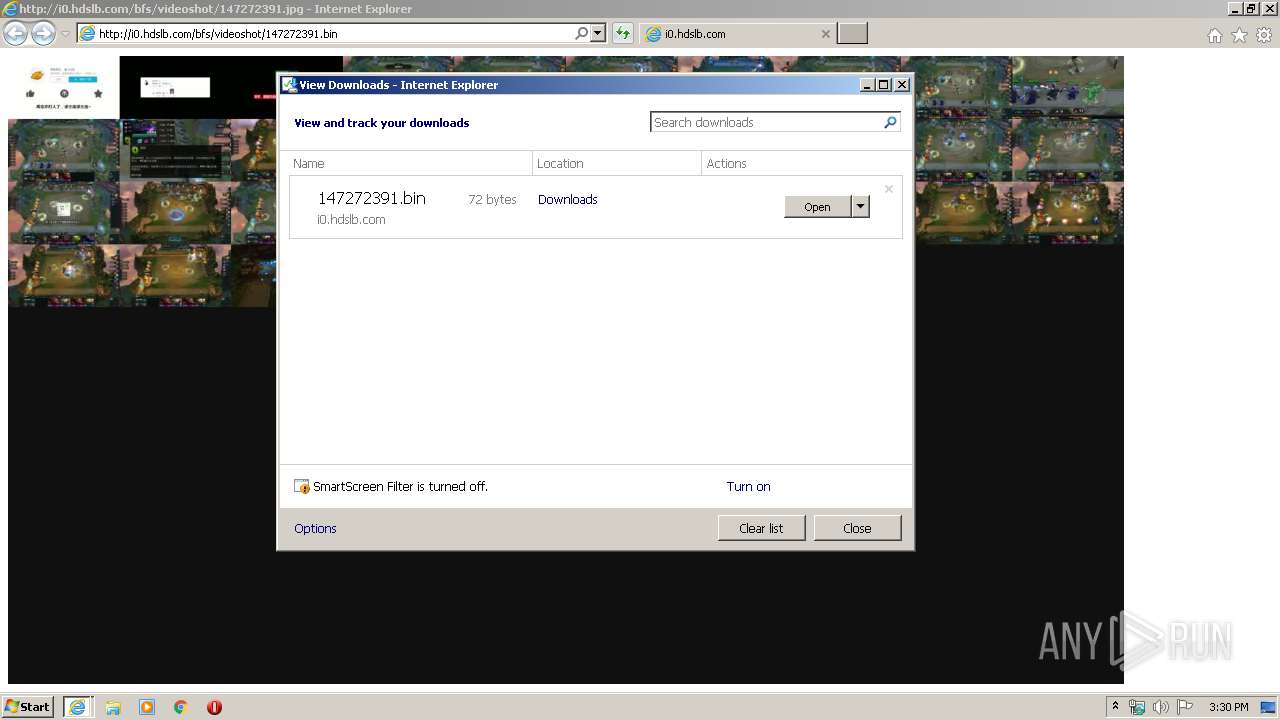
Task: Open the Downloads location link
Action: click(567, 199)
